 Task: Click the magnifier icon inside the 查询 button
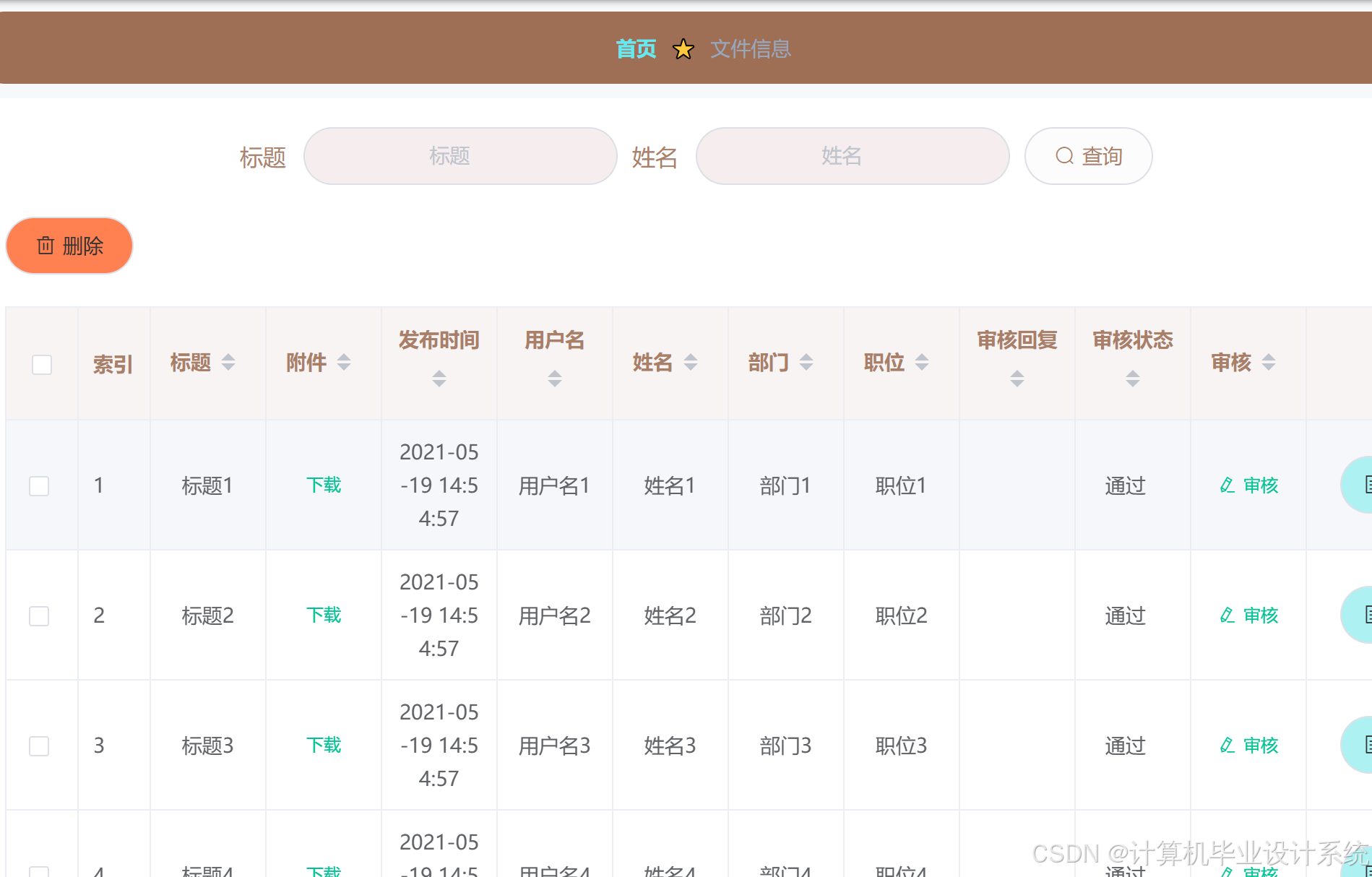click(x=1063, y=156)
